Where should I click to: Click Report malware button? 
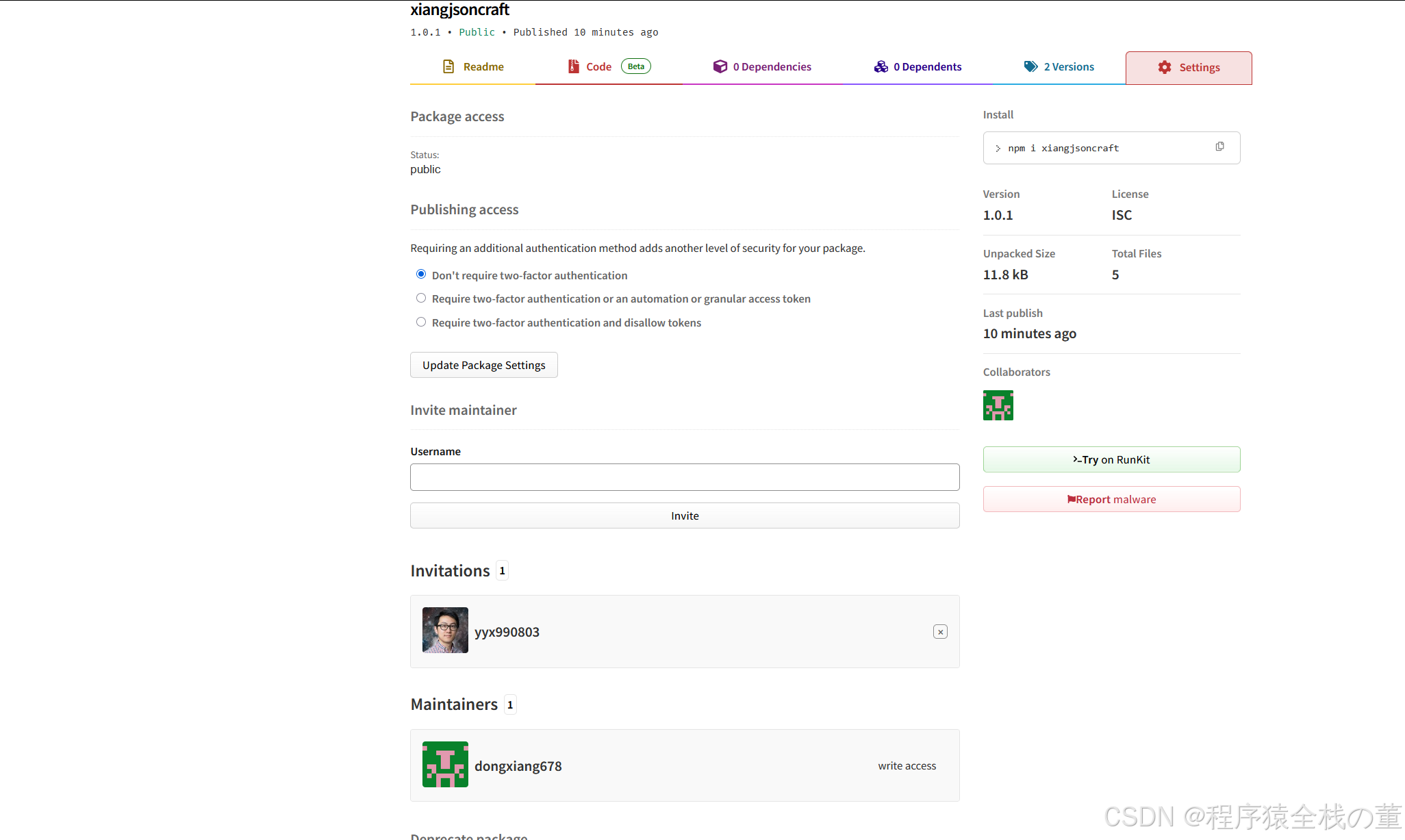pyautogui.click(x=1111, y=499)
